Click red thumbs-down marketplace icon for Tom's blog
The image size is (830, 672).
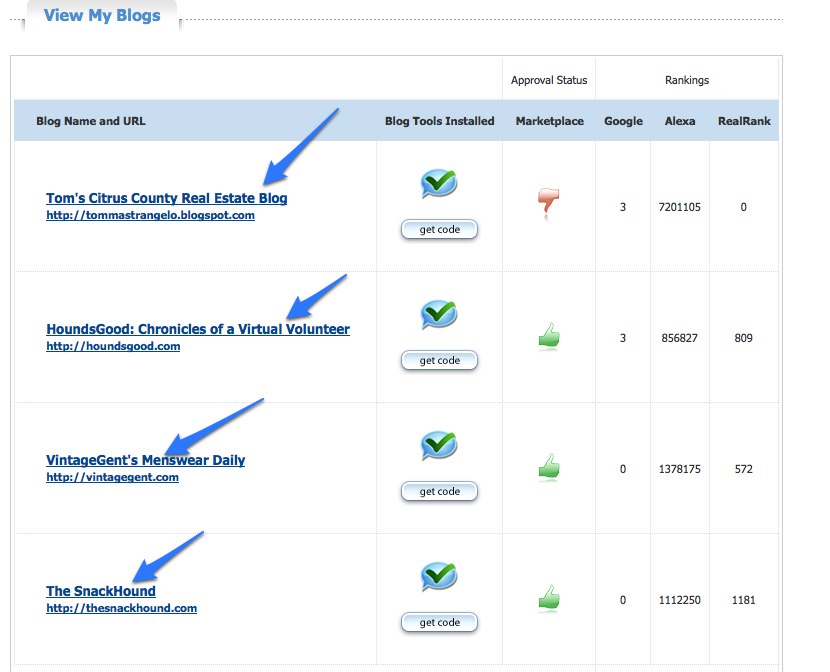point(548,202)
